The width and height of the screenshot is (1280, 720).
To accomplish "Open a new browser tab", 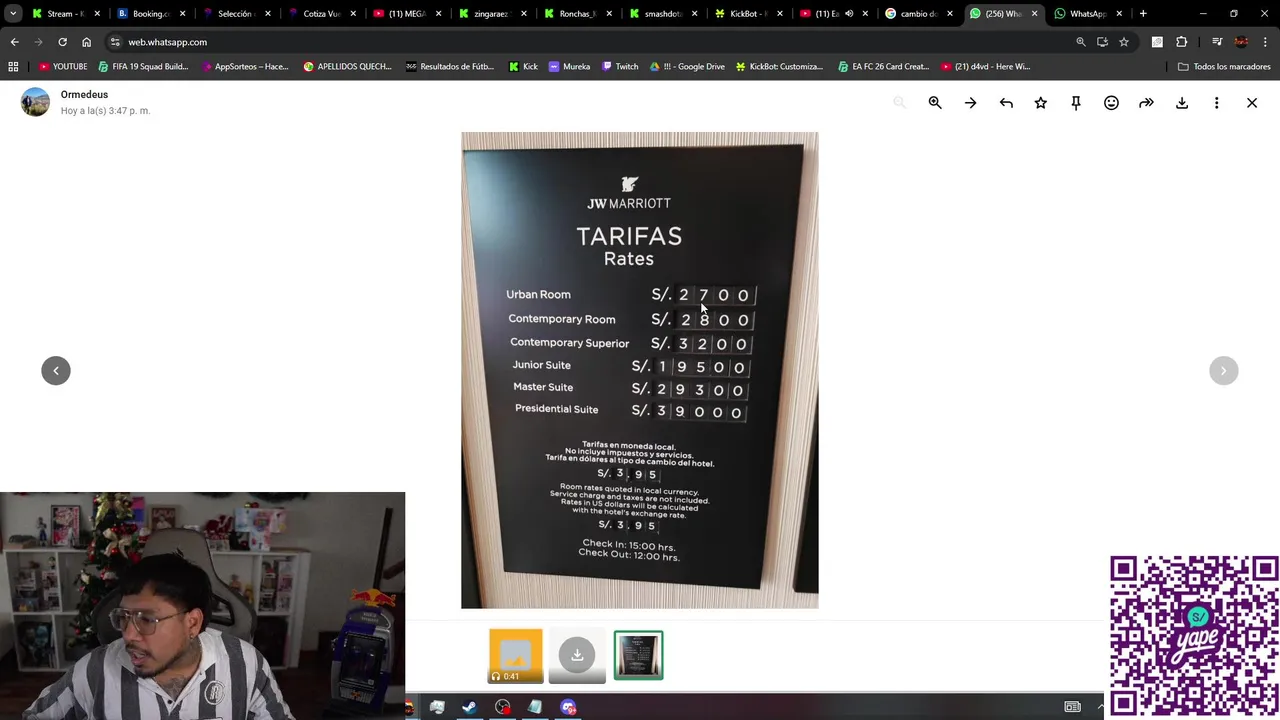I will 1143,14.
